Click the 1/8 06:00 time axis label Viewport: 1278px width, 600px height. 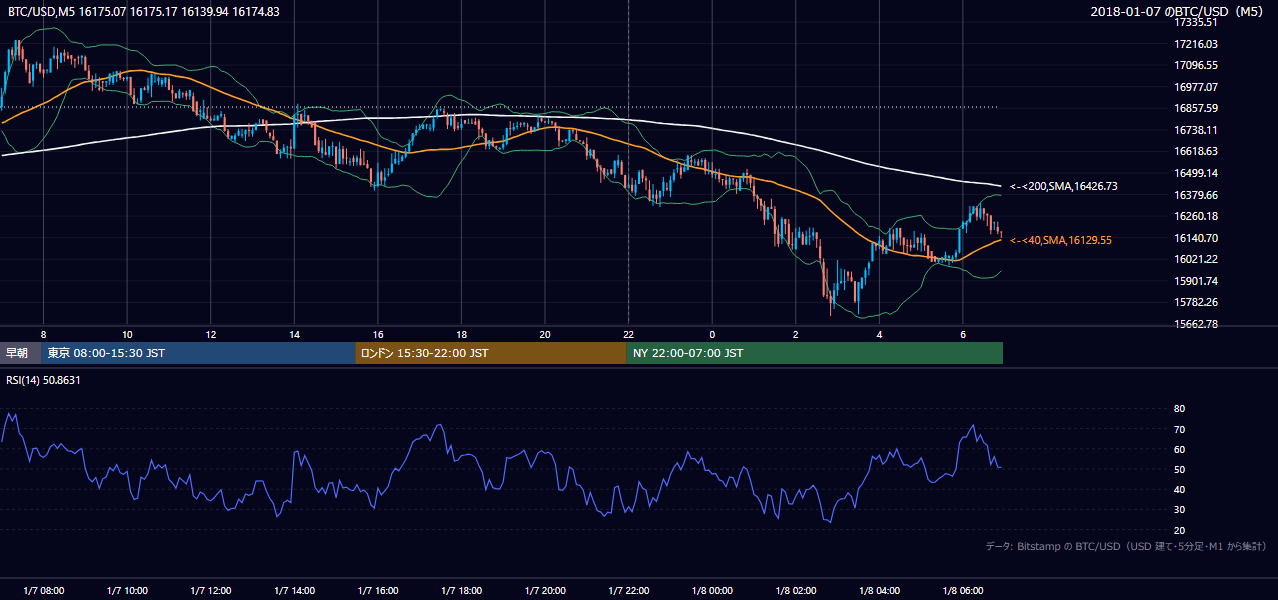[963, 591]
